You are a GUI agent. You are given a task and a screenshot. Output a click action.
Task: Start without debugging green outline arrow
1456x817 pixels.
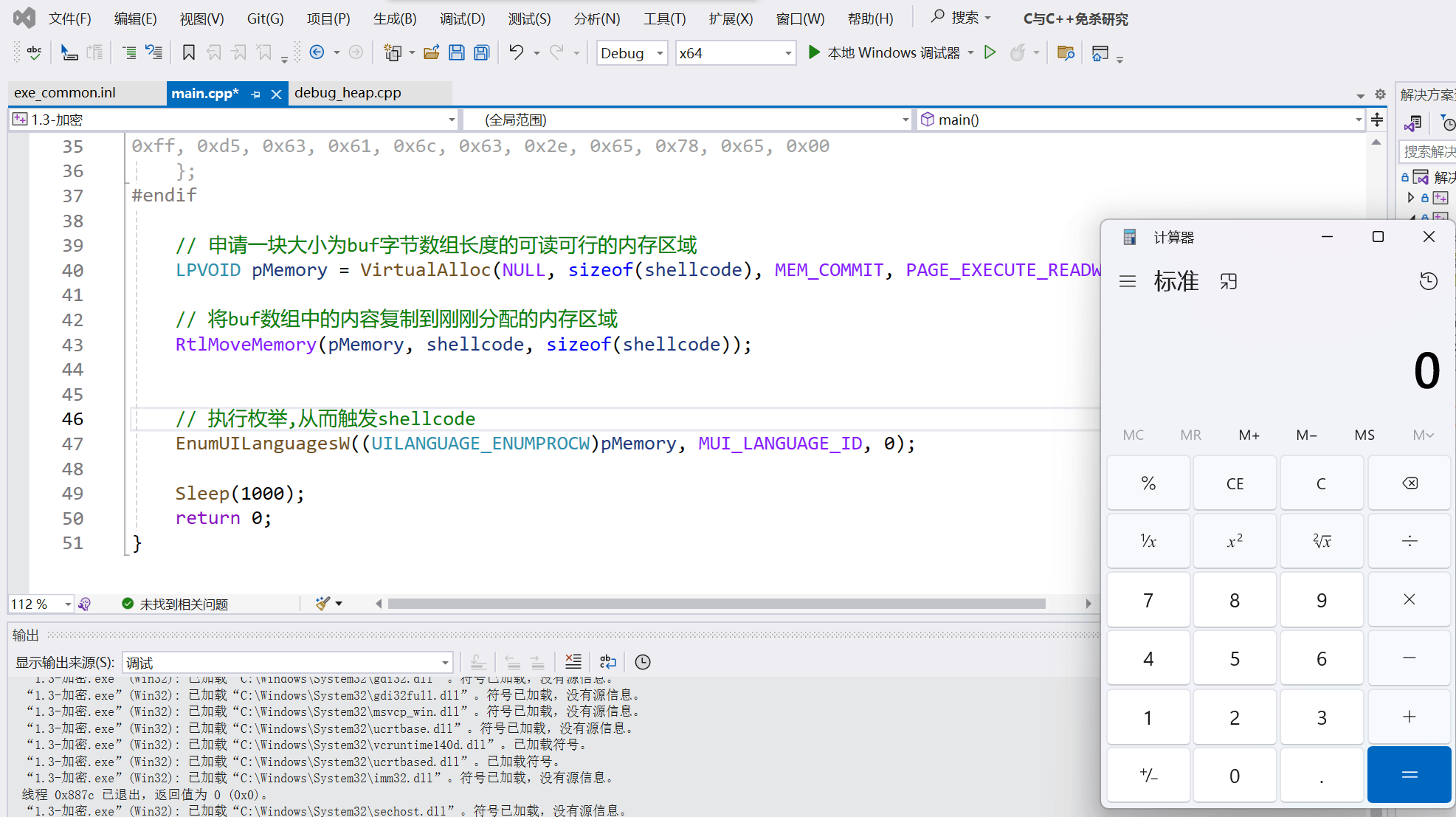click(990, 52)
